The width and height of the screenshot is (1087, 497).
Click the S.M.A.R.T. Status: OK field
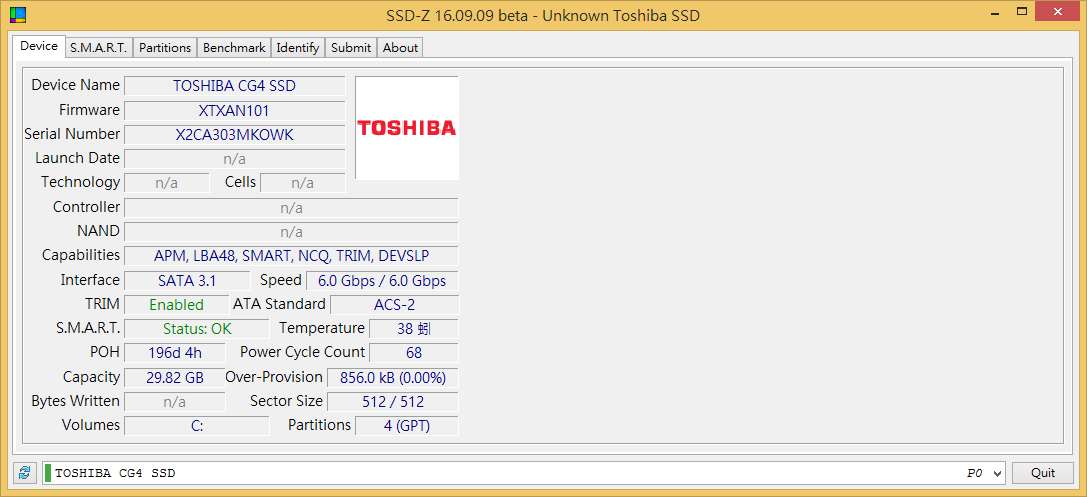tap(197, 329)
